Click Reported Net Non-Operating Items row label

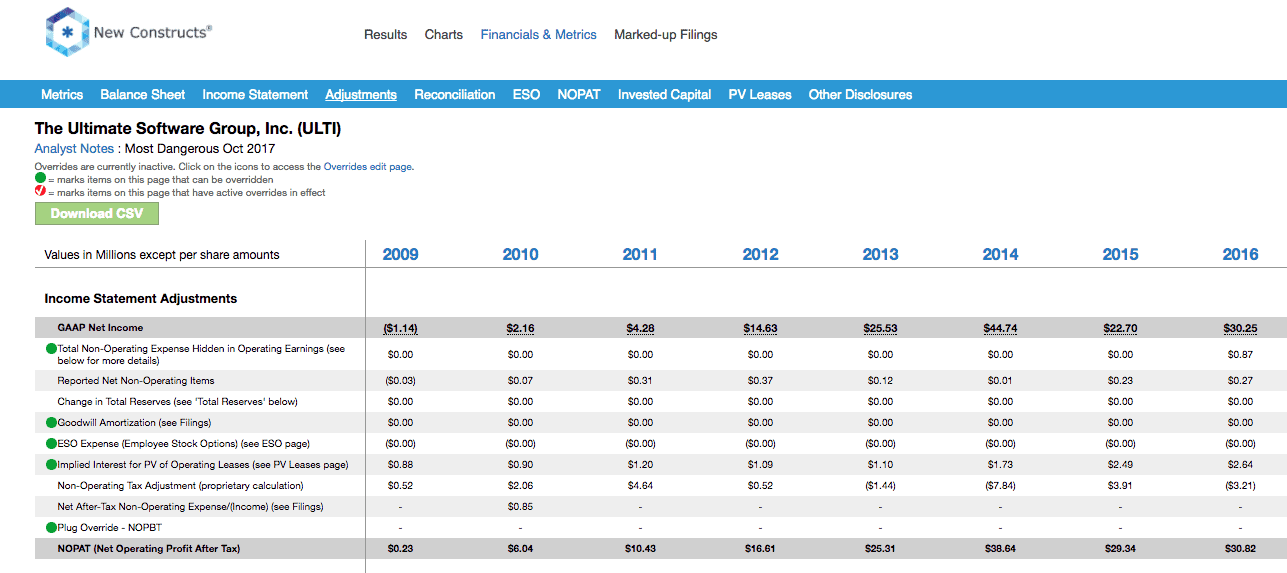point(136,380)
